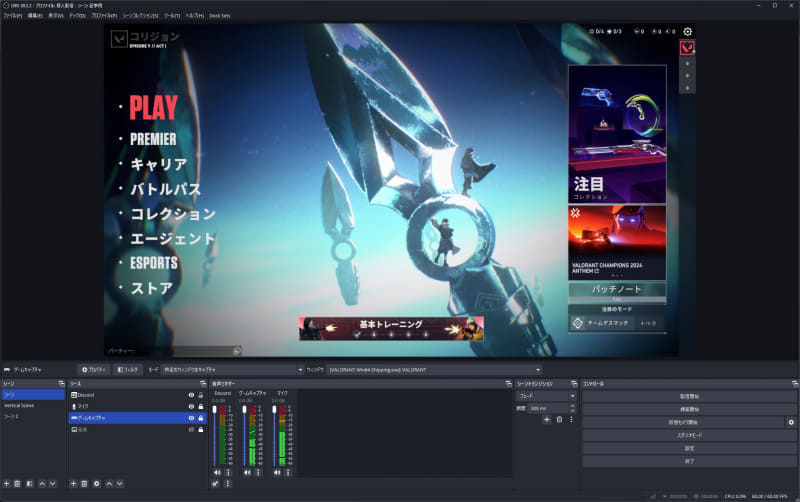Open Deck Sets menu
This screenshot has width=800, height=502.
(219, 16)
